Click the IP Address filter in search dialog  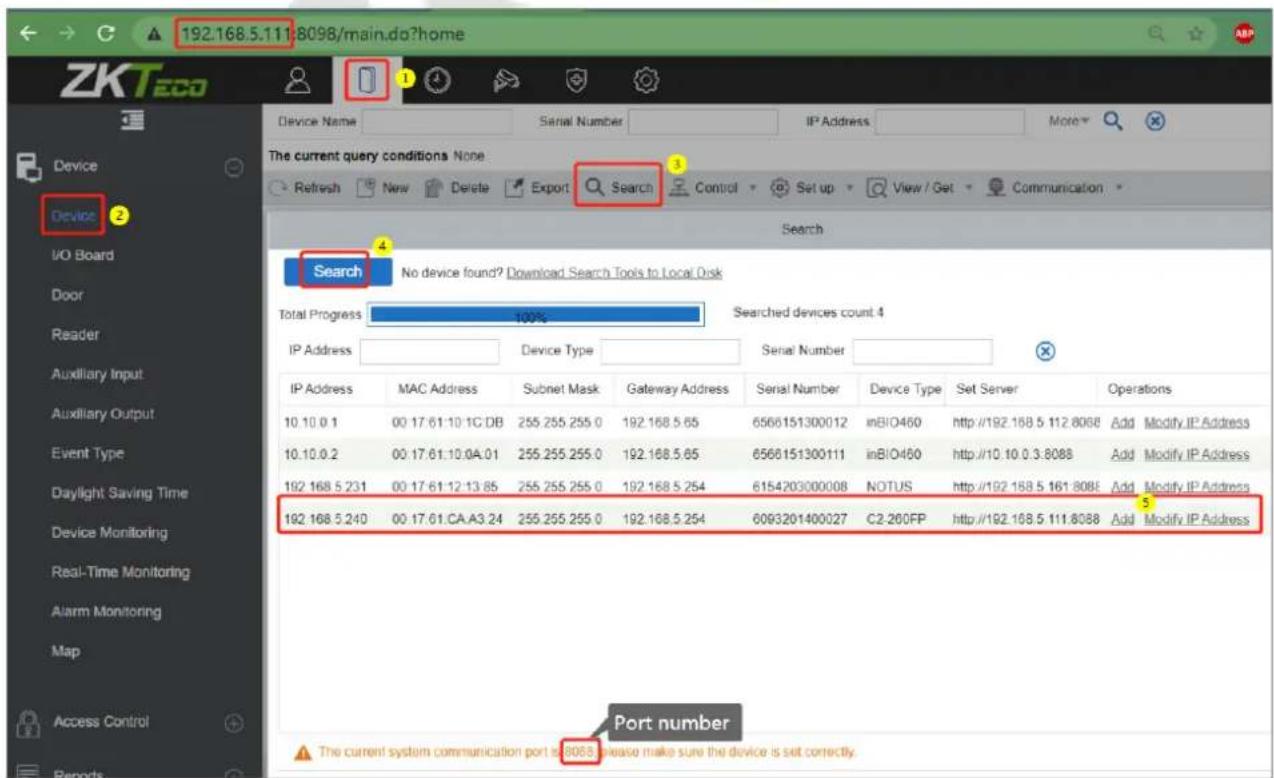coord(429,351)
